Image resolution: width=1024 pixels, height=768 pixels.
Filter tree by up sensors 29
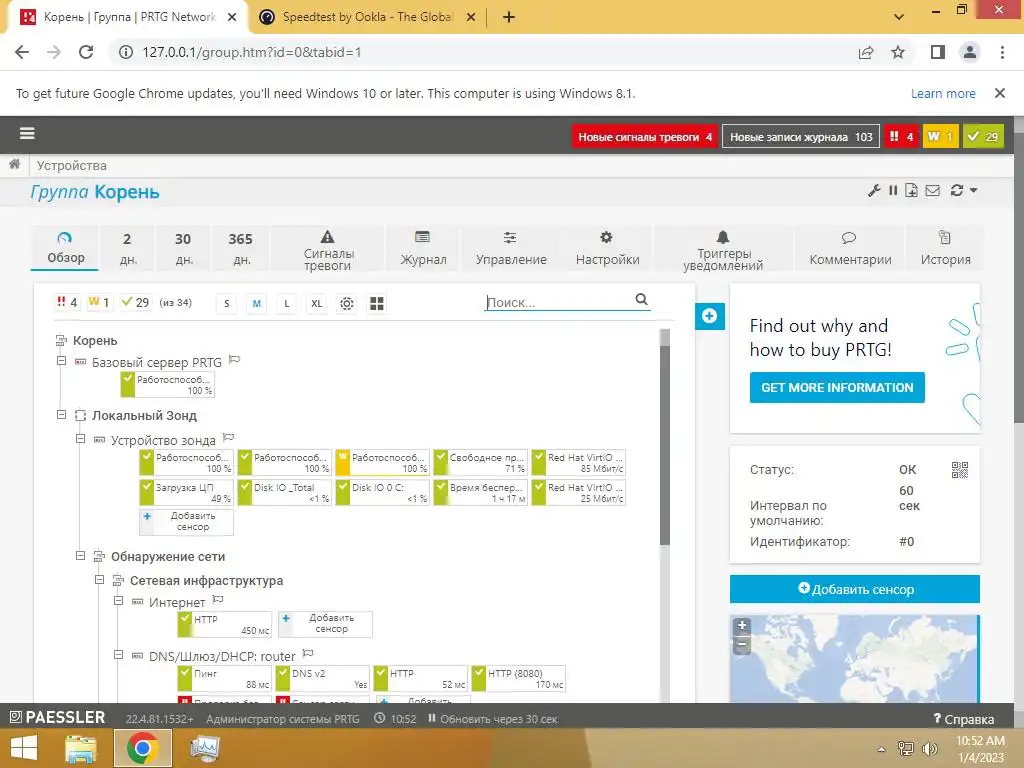pyautogui.click(x=135, y=302)
